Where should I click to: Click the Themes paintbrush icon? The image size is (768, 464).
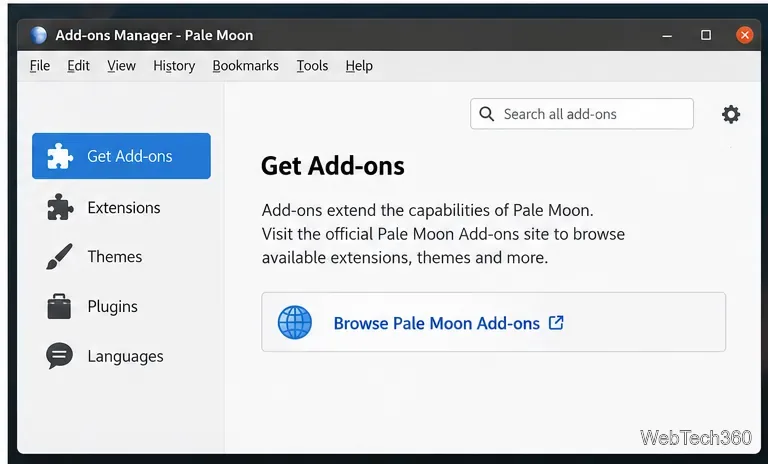coord(59,256)
